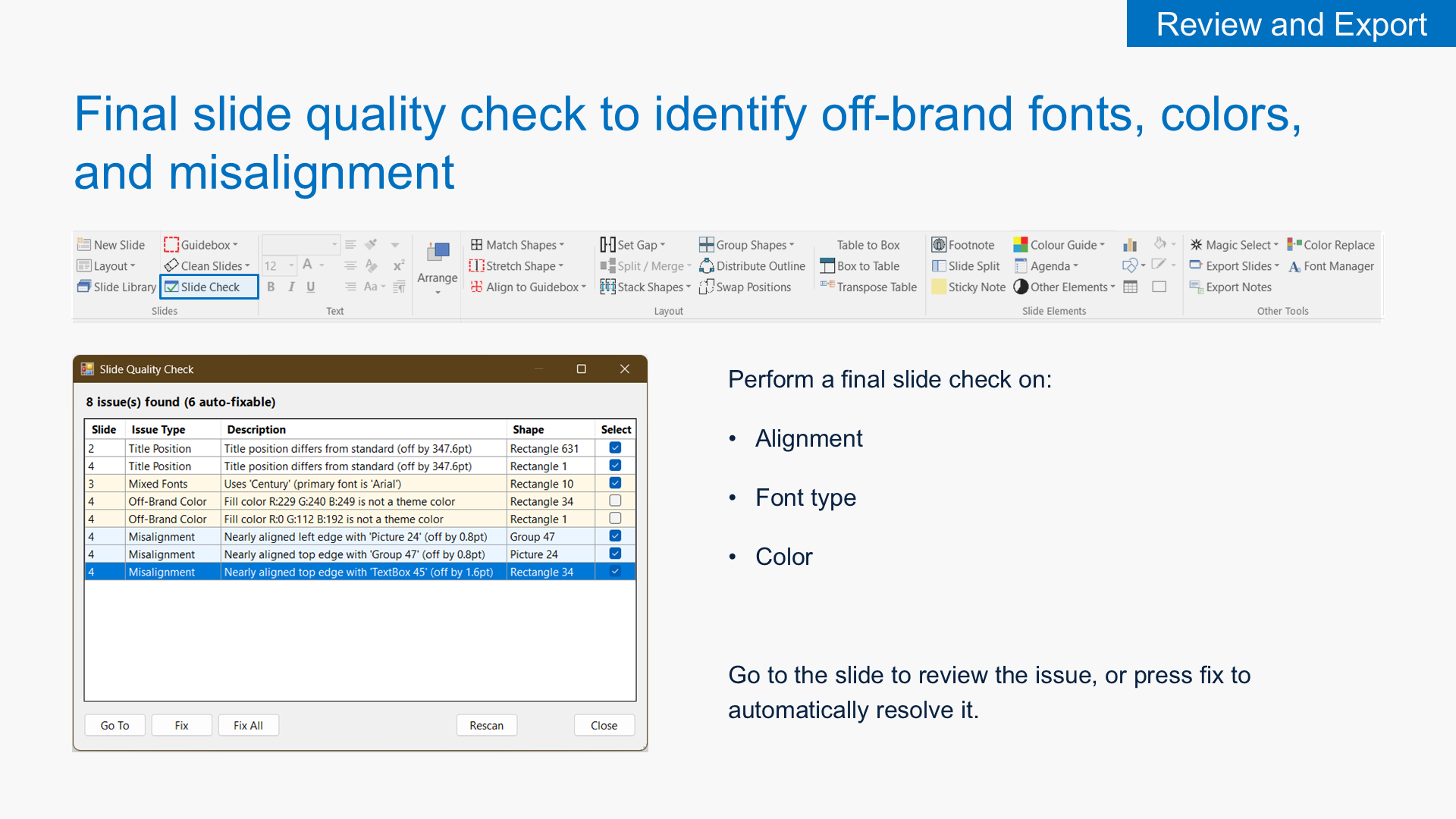Click the Box to Table tool
The width and height of the screenshot is (1456, 819).
click(859, 265)
